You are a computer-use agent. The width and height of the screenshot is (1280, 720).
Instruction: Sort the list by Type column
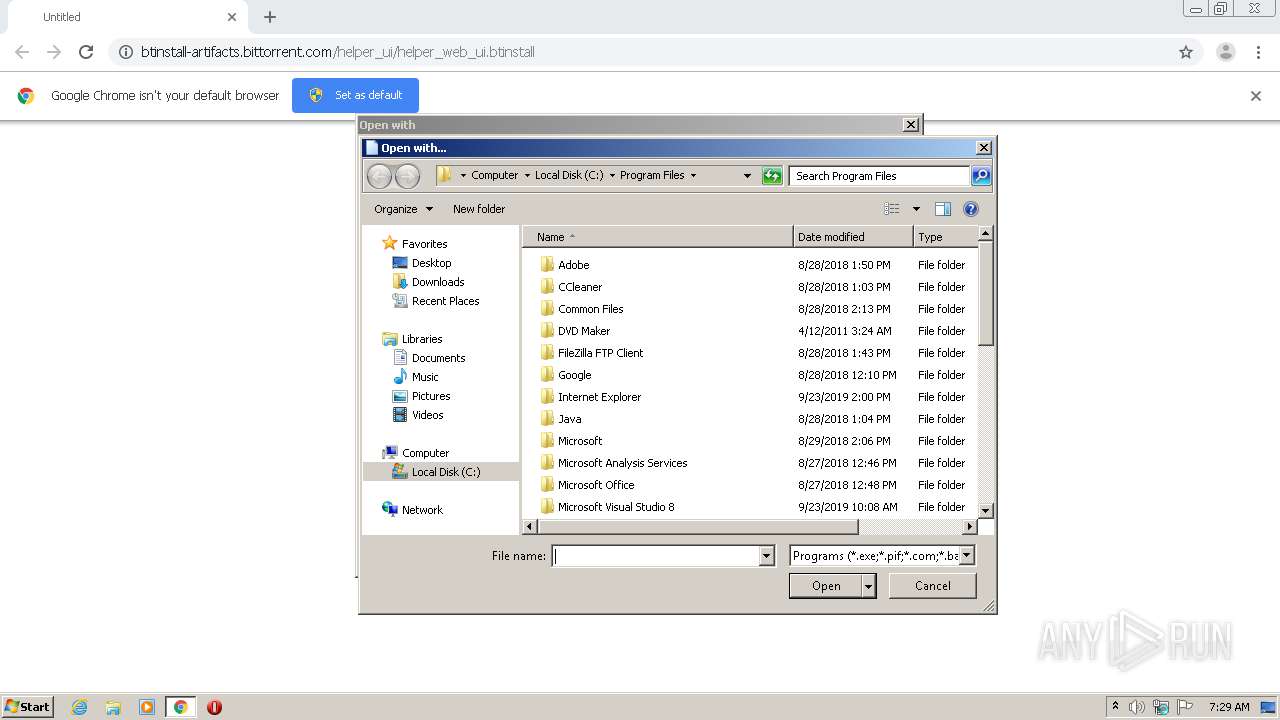[x=945, y=237]
